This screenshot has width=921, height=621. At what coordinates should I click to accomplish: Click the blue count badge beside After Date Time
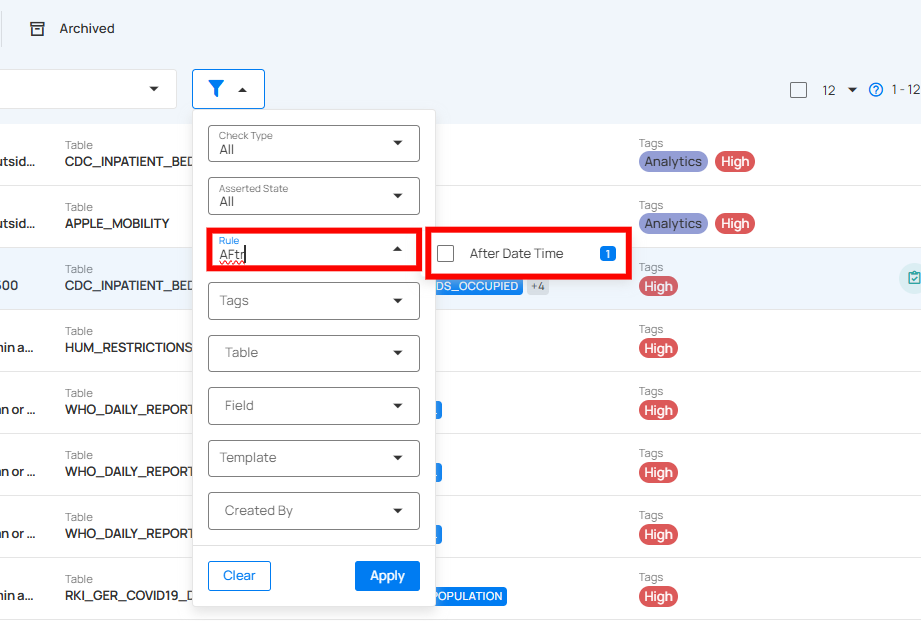(x=607, y=254)
